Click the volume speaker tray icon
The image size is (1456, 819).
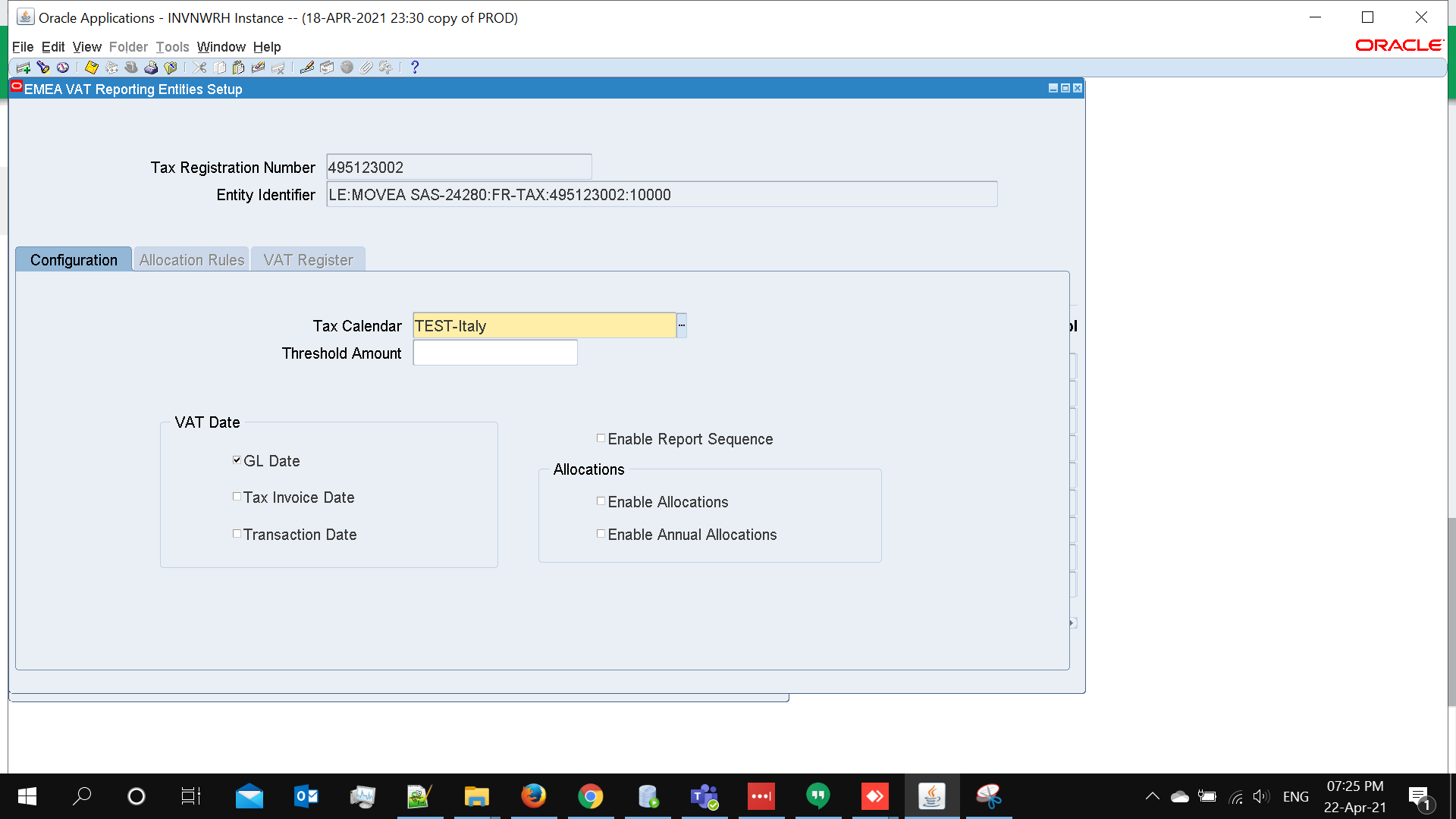click(1261, 796)
